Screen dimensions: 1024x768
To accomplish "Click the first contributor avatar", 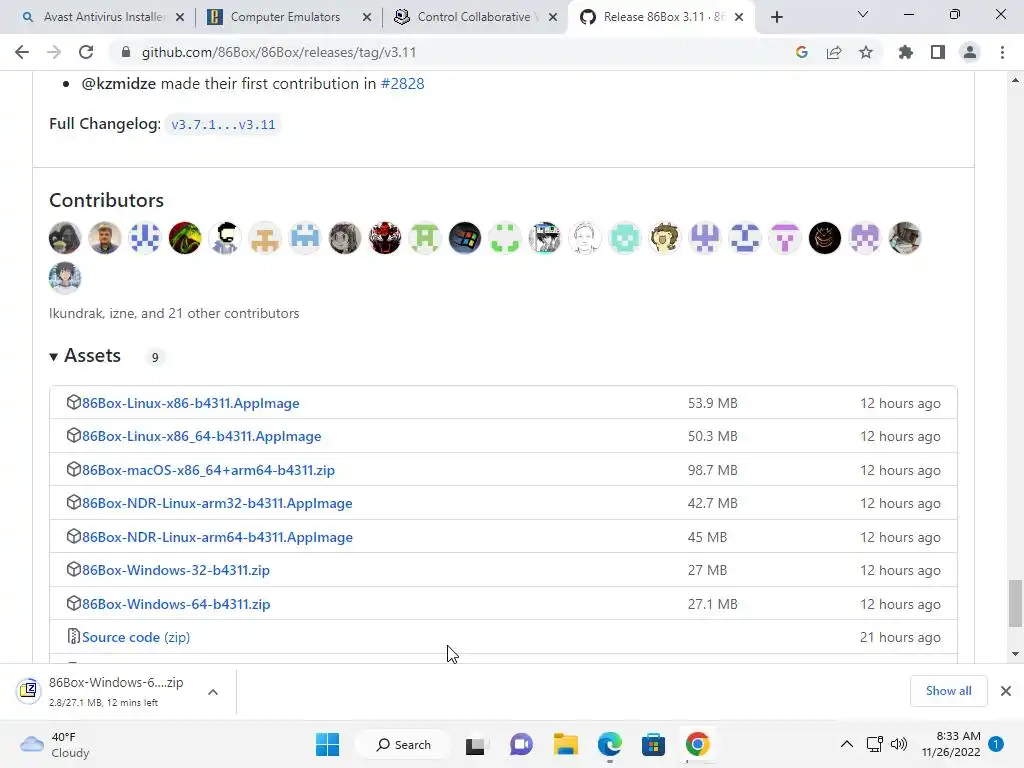I will click(x=65, y=238).
